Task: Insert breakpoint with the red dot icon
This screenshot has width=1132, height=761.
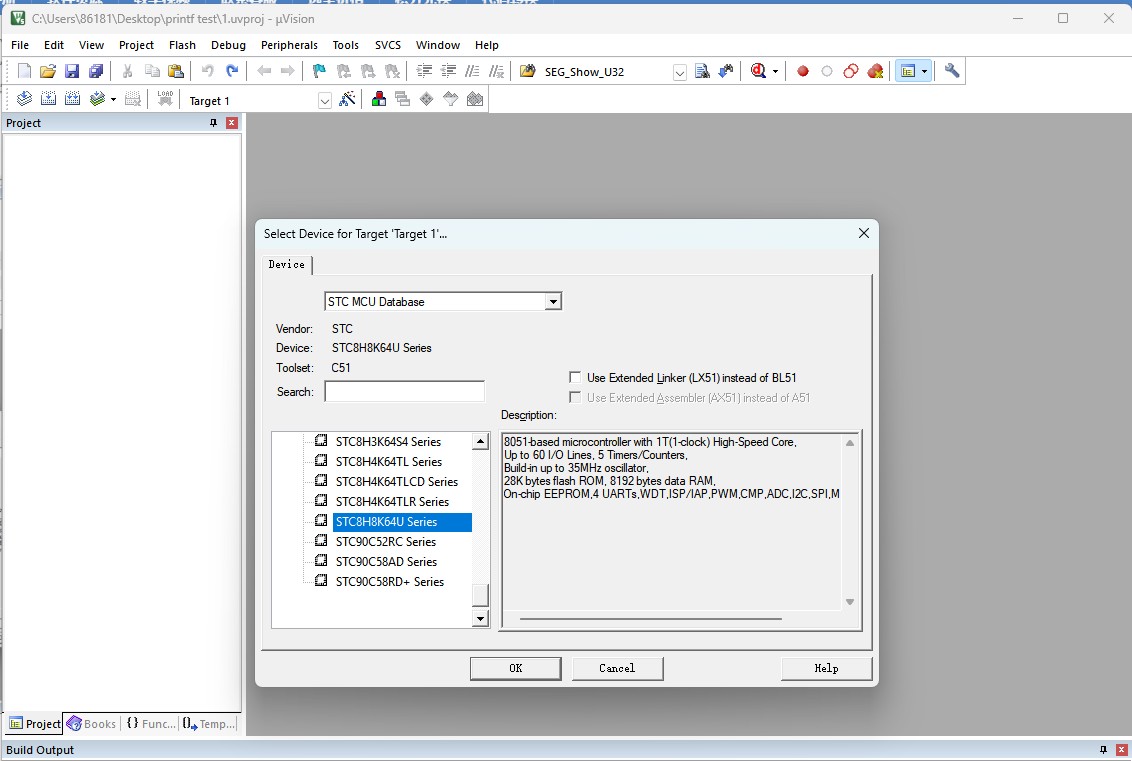Action: pos(803,71)
